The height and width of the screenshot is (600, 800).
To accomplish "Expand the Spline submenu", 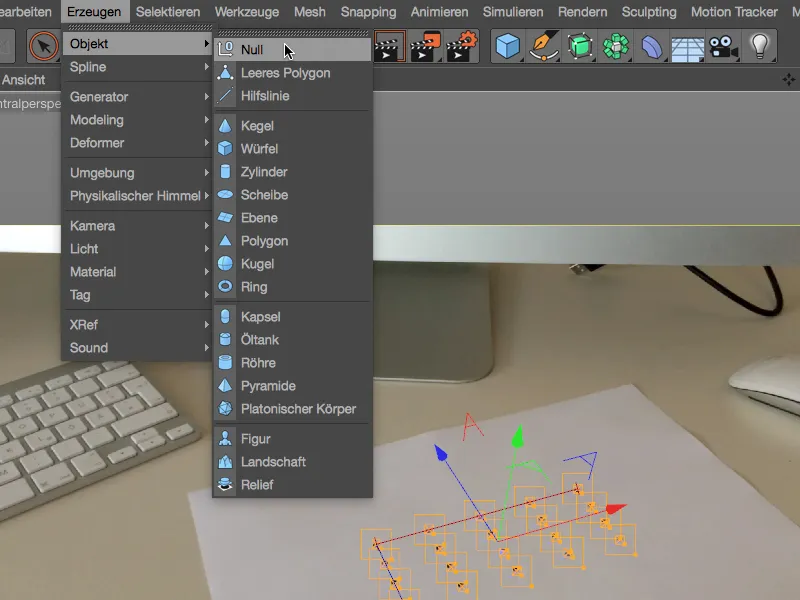I will click(x=137, y=67).
